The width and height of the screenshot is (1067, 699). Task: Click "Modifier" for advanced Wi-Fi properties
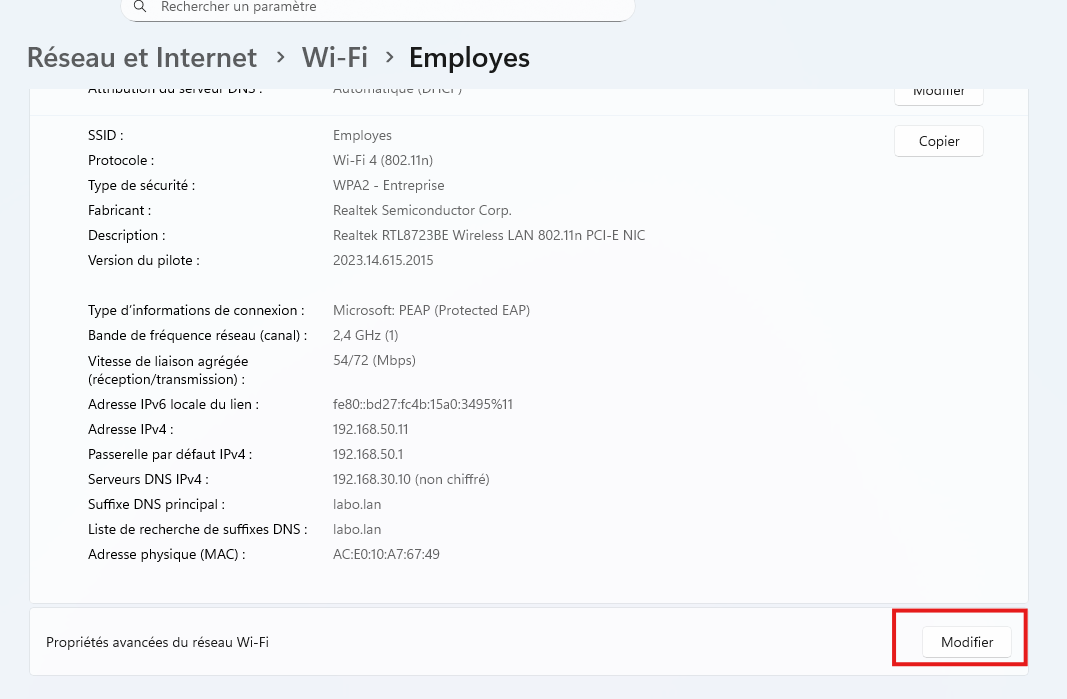(x=966, y=642)
